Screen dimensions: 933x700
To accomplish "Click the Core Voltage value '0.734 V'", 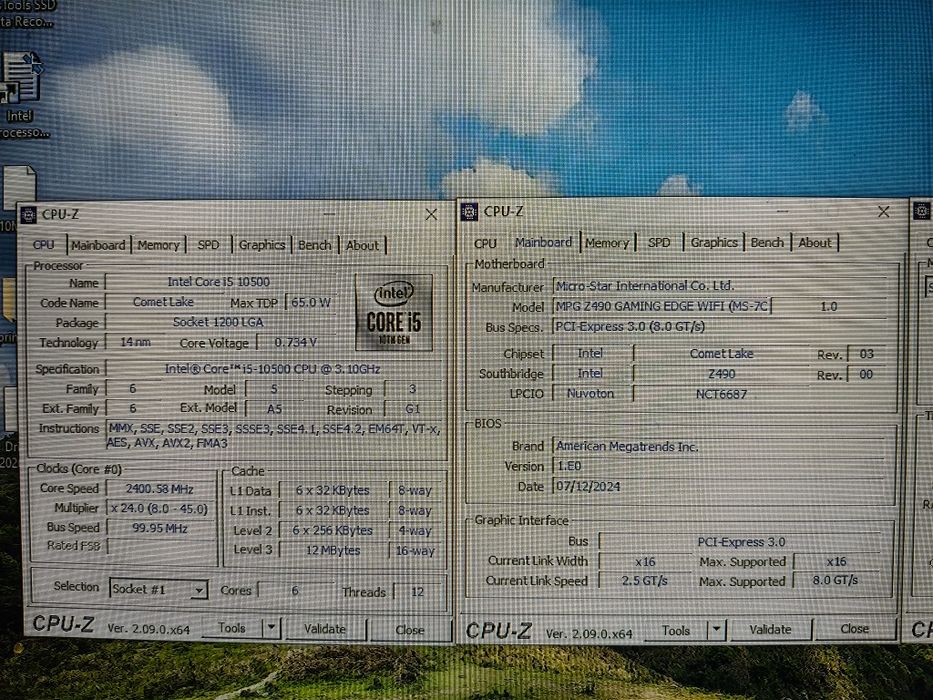I will (296, 342).
